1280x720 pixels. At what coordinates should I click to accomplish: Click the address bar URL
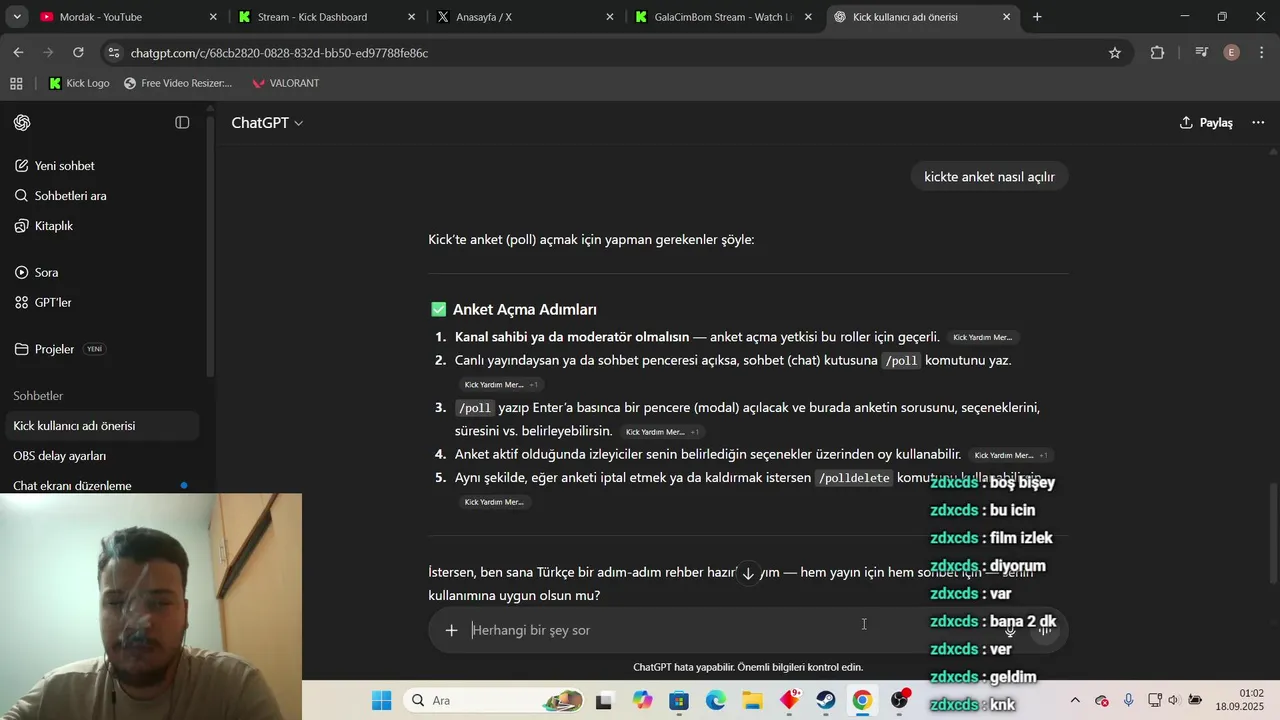279,53
